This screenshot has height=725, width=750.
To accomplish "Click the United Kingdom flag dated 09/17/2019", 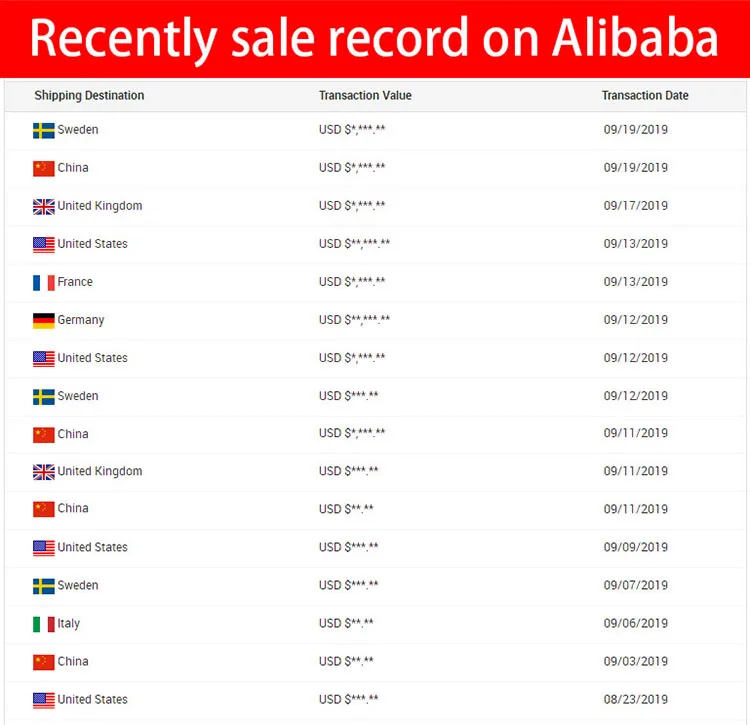I will click(x=43, y=207).
